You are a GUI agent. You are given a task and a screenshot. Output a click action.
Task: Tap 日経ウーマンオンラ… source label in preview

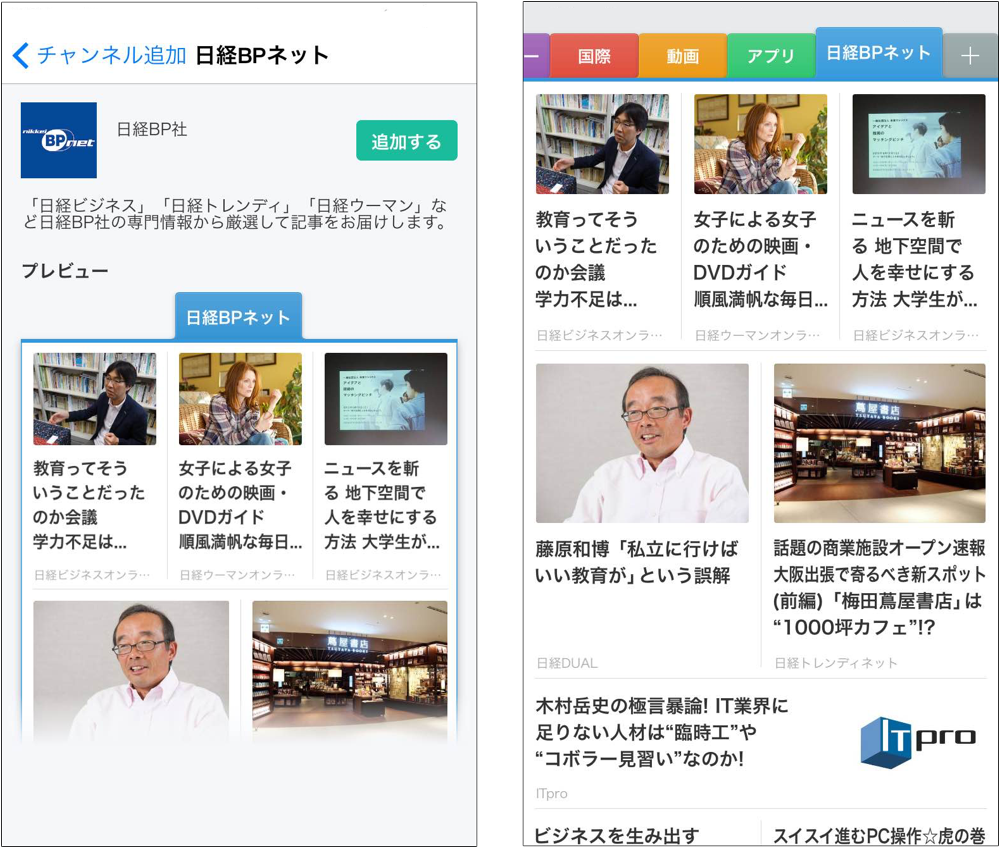click(x=237, y=575)
